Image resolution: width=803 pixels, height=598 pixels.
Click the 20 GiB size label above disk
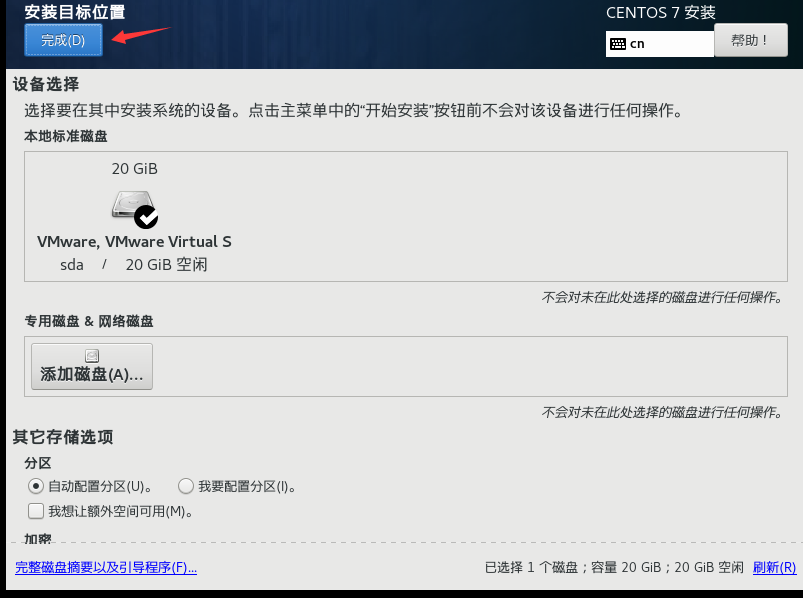click(x=135, y=169)
